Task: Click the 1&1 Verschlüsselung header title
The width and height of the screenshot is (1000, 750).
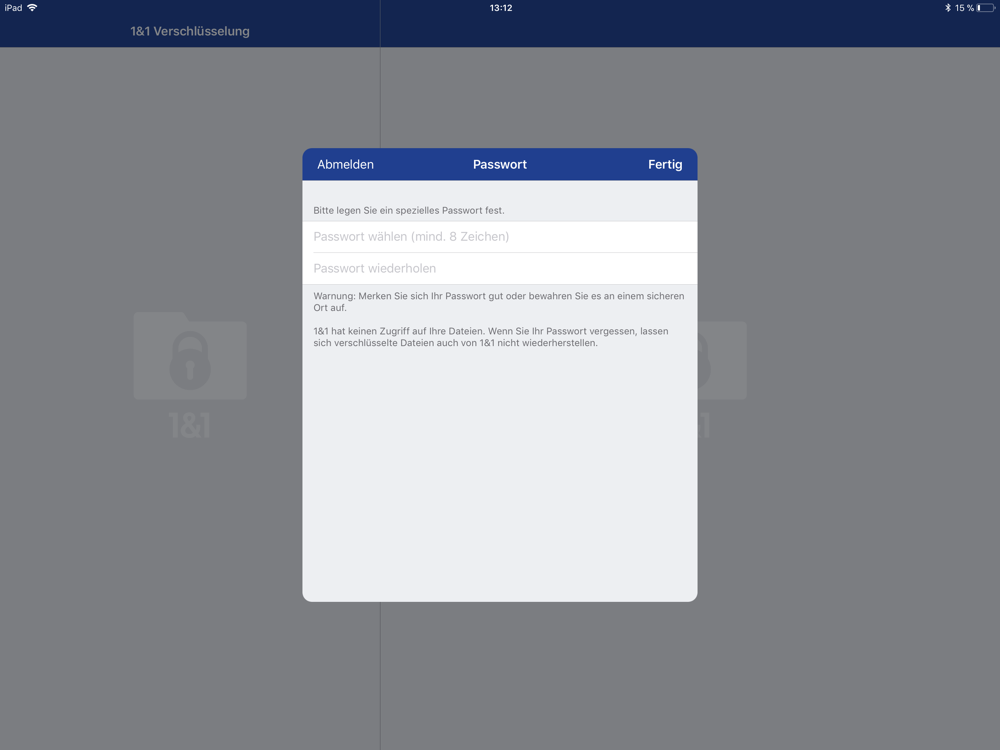Action: (190, 31)
